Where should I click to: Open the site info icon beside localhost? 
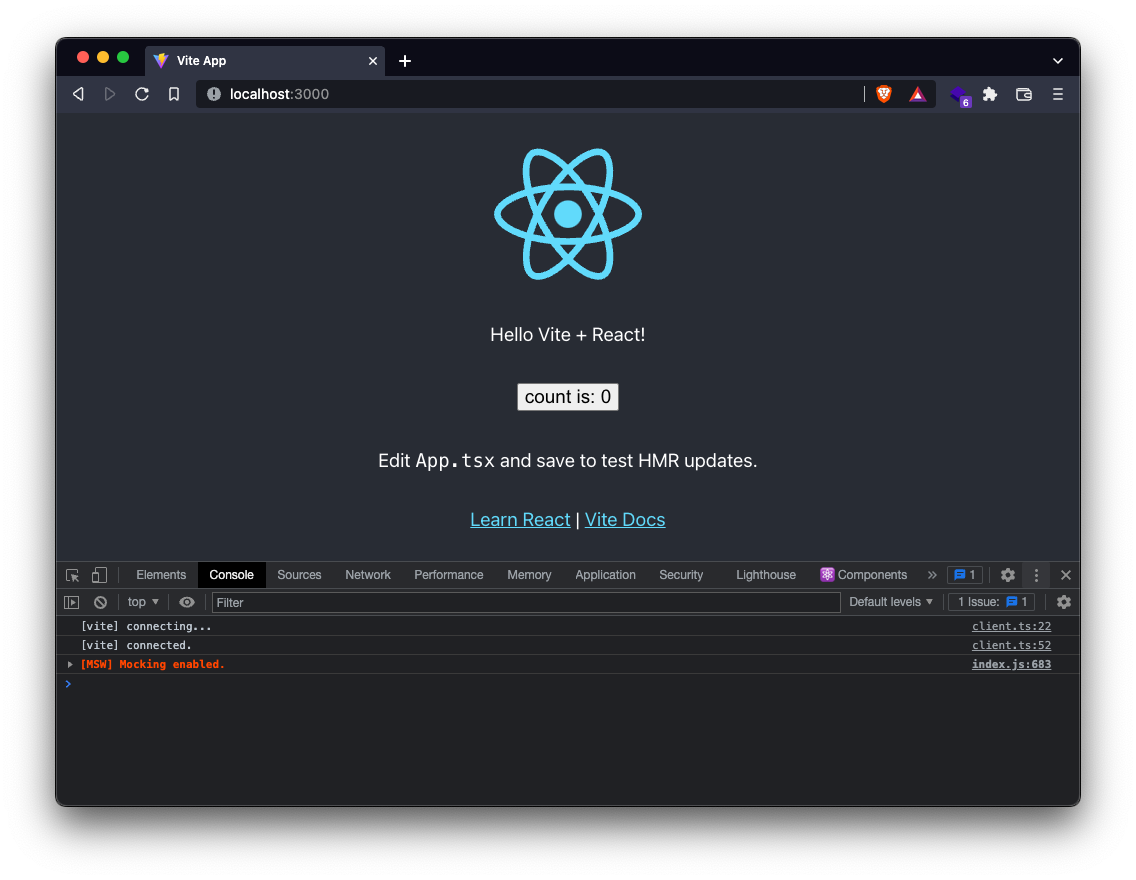(x=214, y=94)
